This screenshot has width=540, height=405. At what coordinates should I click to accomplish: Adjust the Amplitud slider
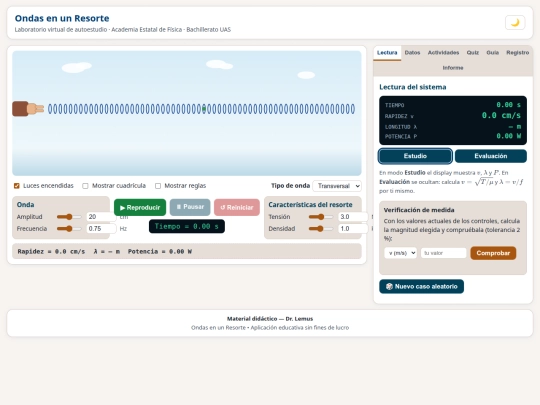pos(69,217)
